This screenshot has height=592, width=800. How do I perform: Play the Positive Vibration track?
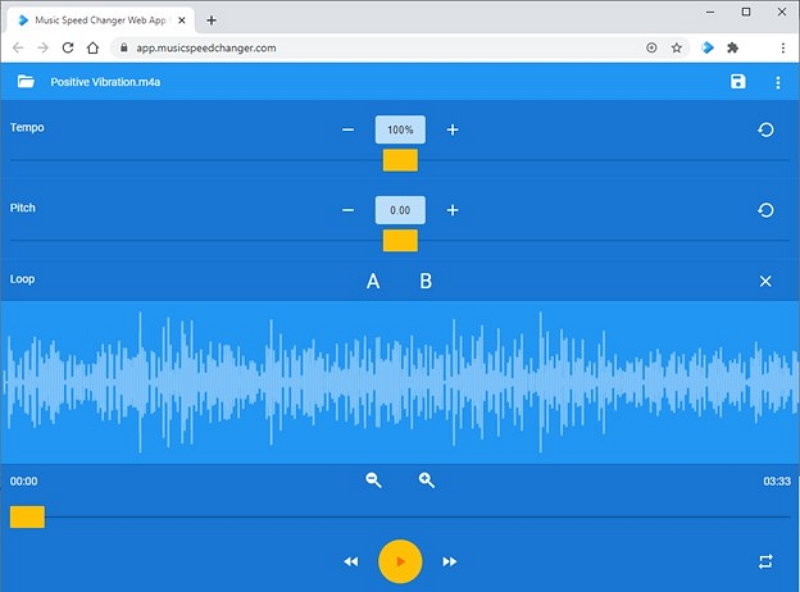click(x=399, y=561)
